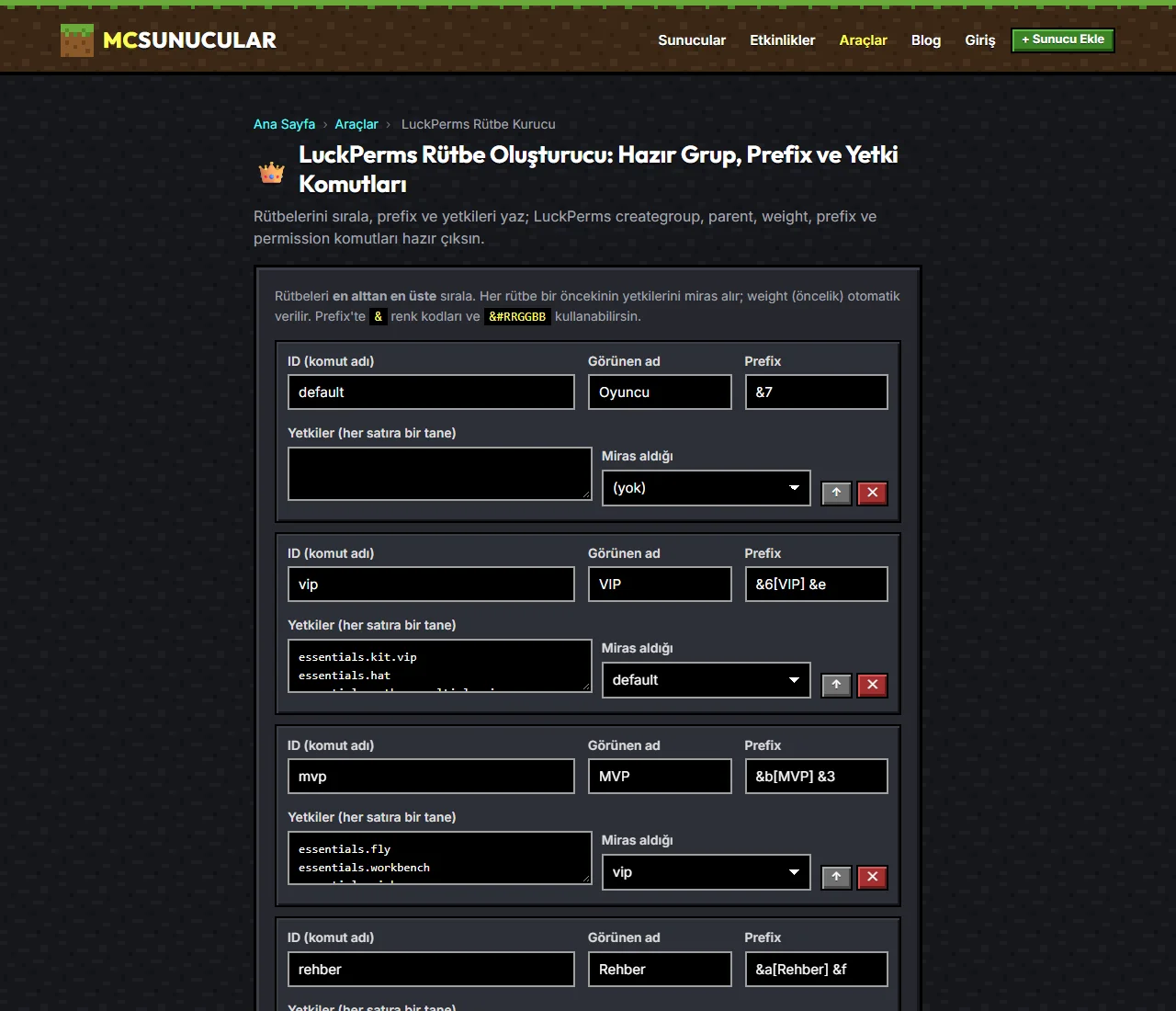Screen dimensions: 1176x1011
Task: Open the vip rank's inheritance dropdown
Action: [x=707, y=680]
